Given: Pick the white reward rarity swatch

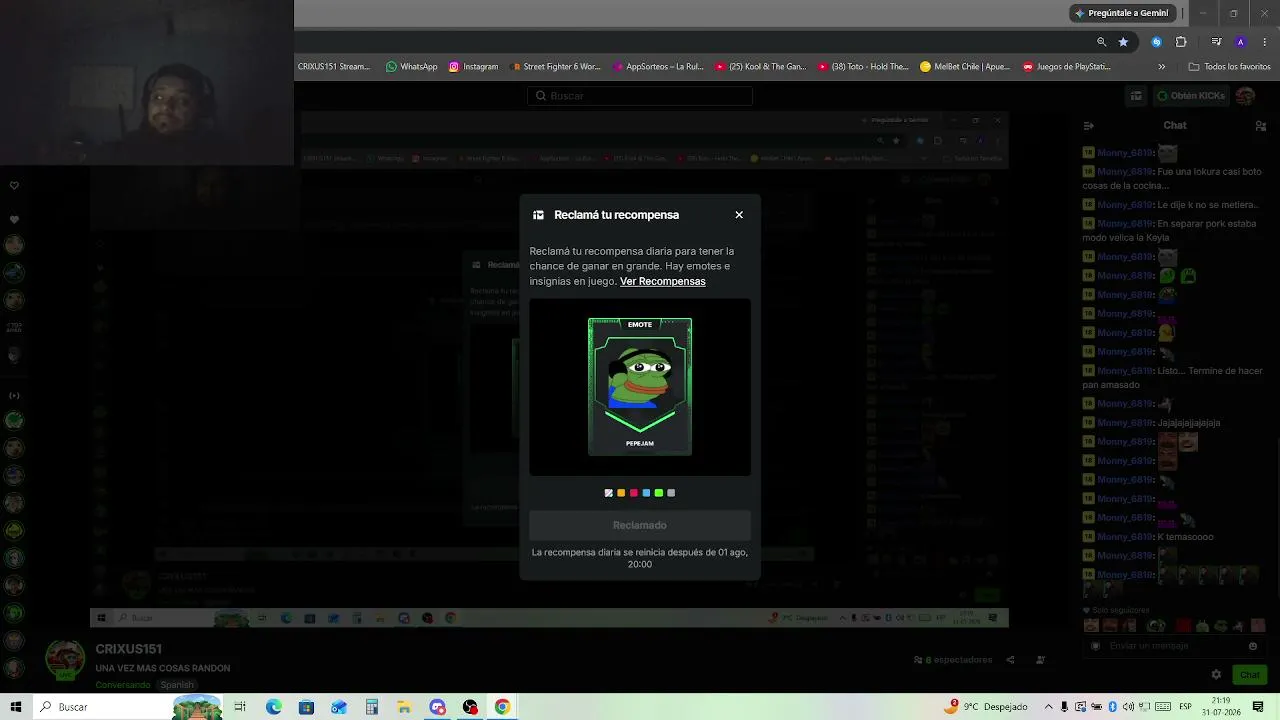Looking at the screenshot, I should 609,493.
